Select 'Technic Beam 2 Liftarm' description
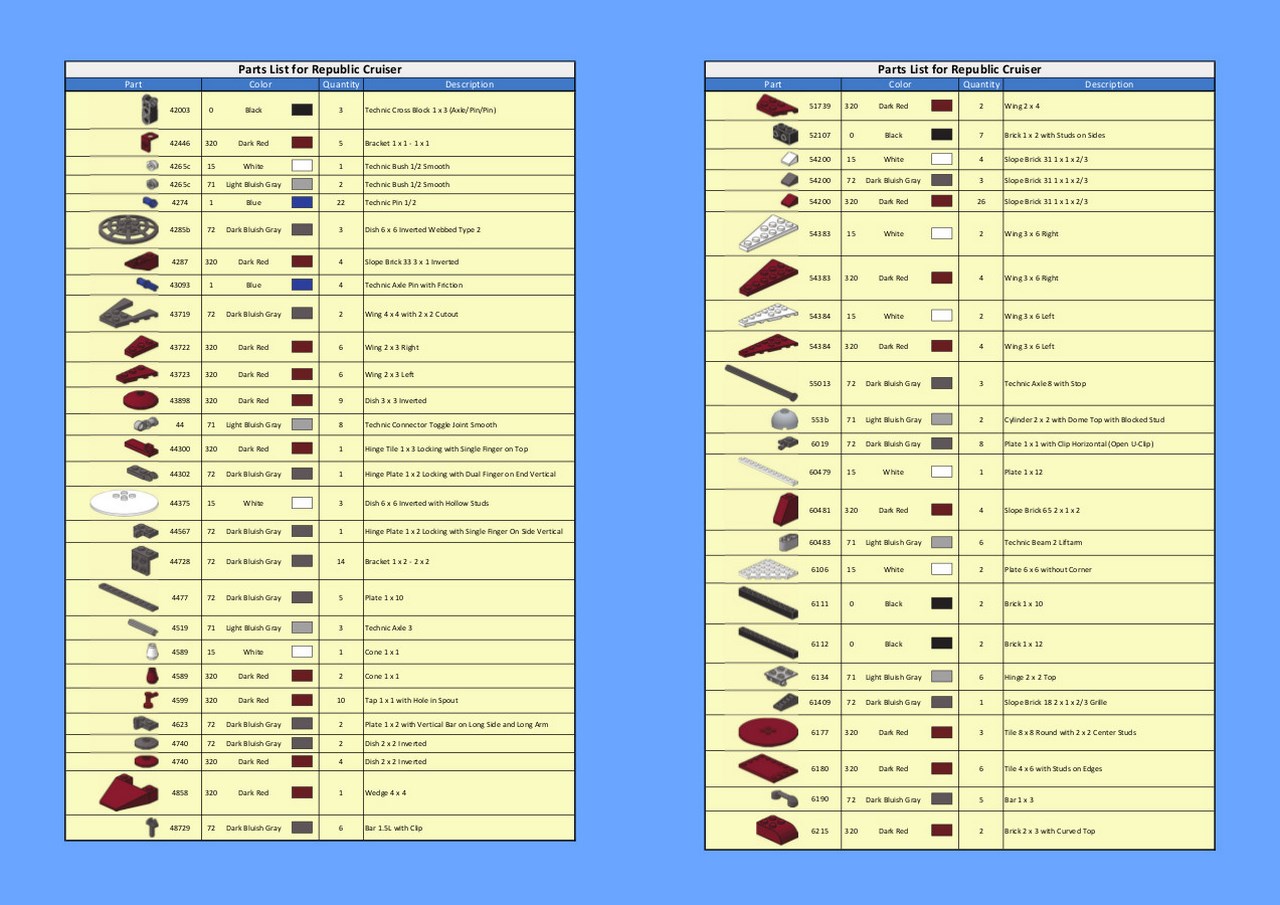Screen dimensions: 1280x905 tap(1043, 542)
